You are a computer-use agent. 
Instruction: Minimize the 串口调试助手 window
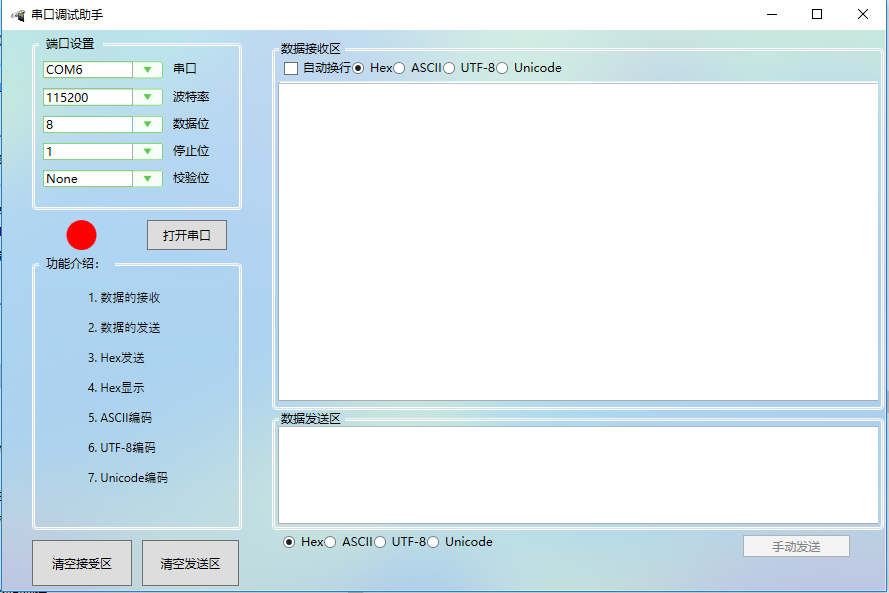click(772, 14)
